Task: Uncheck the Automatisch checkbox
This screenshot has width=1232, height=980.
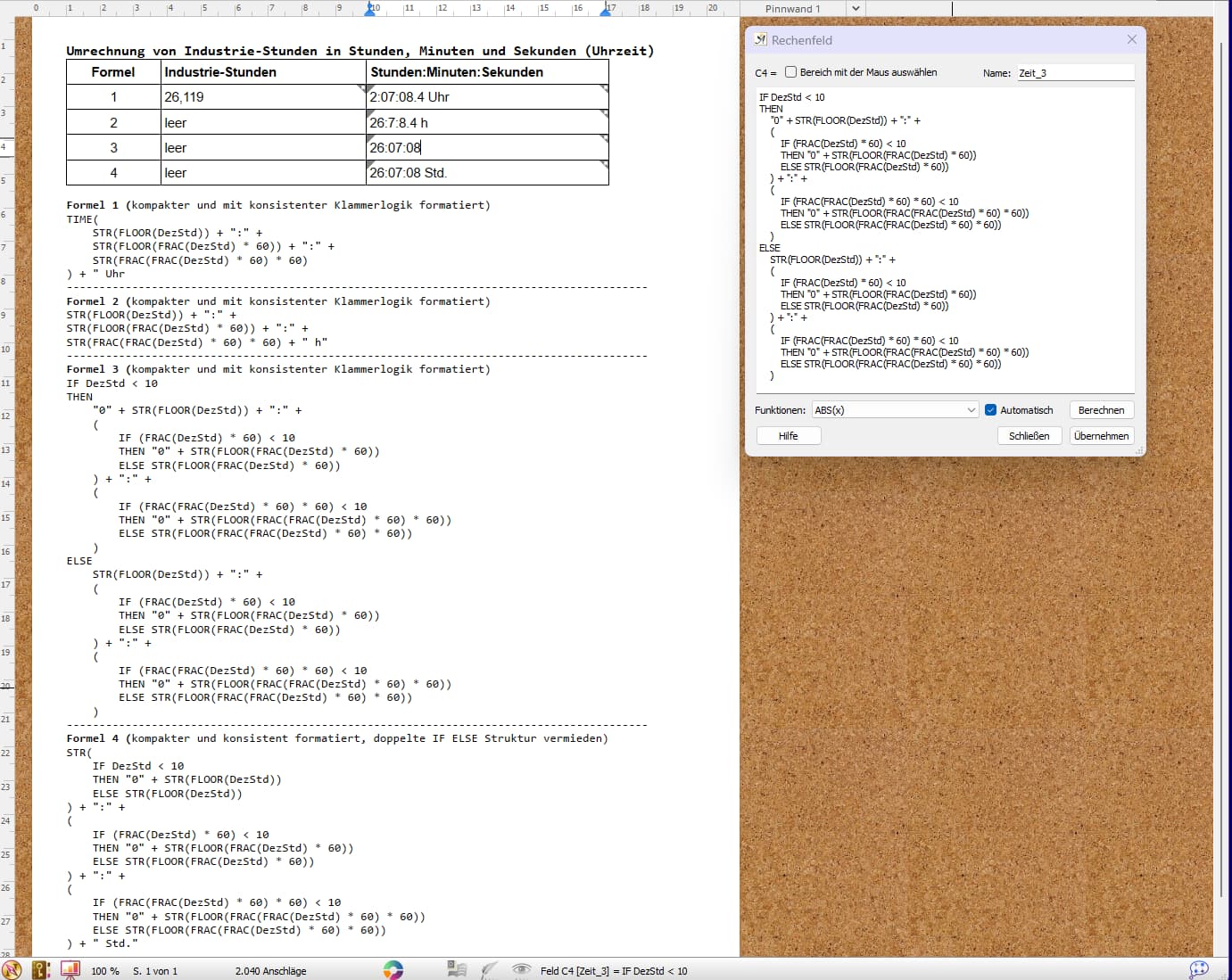Action: [990, 410]
